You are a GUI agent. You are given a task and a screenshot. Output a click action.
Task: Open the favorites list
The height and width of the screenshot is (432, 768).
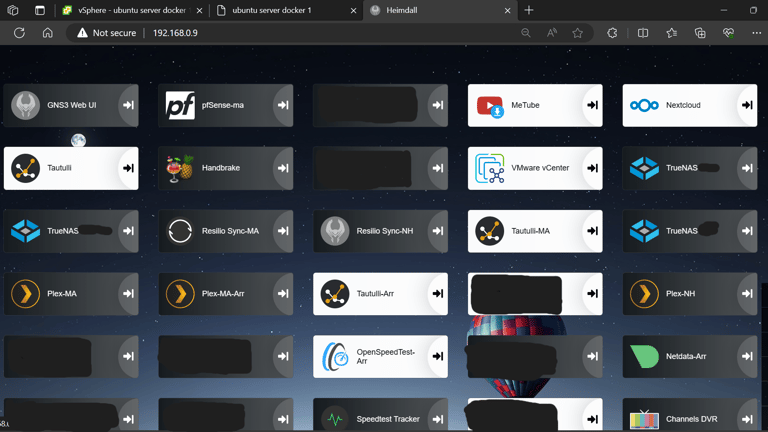pyautogui.click(x=672, y=33)
